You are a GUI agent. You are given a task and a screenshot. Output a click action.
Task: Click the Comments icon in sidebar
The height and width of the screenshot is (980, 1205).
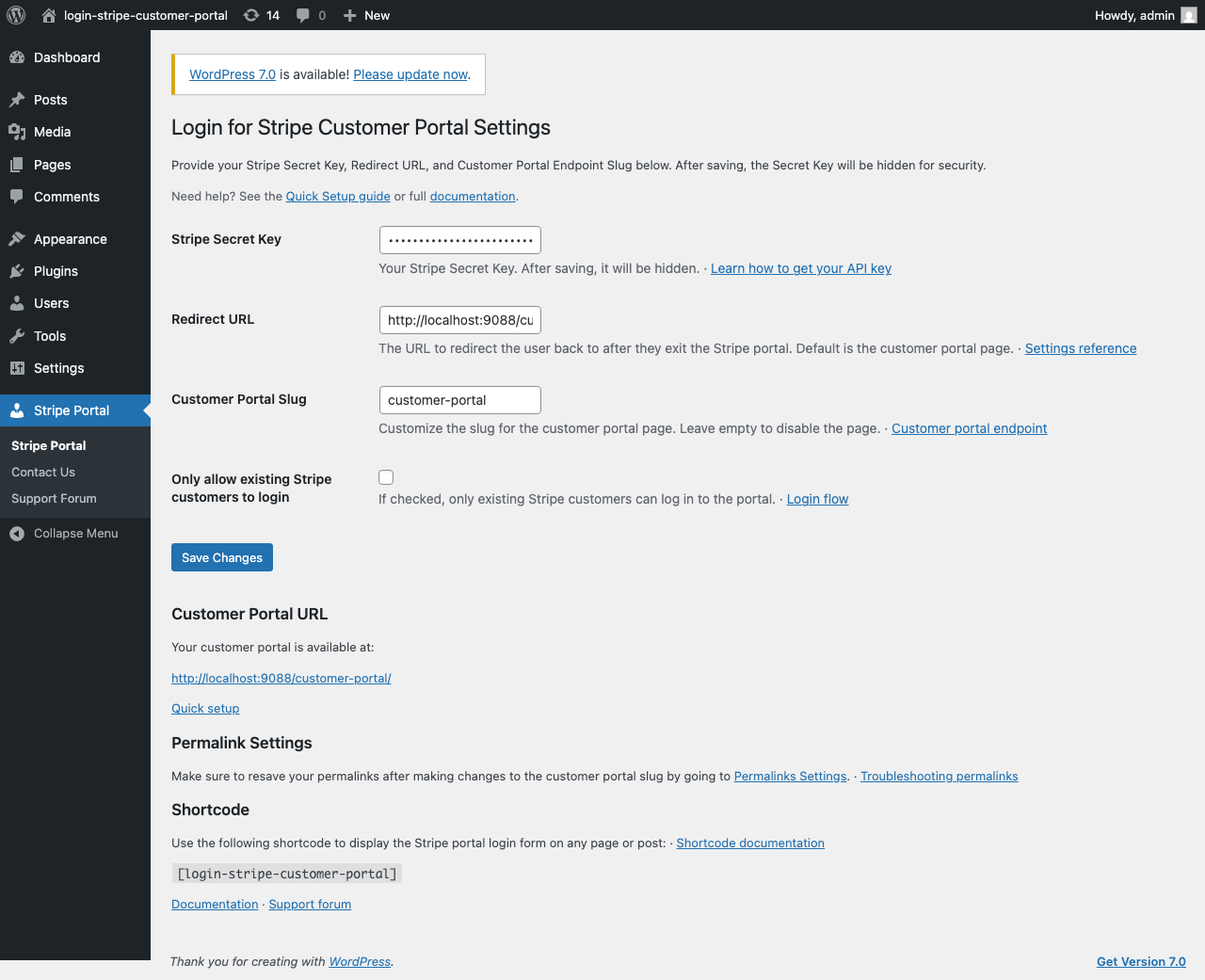coord(17,197)
